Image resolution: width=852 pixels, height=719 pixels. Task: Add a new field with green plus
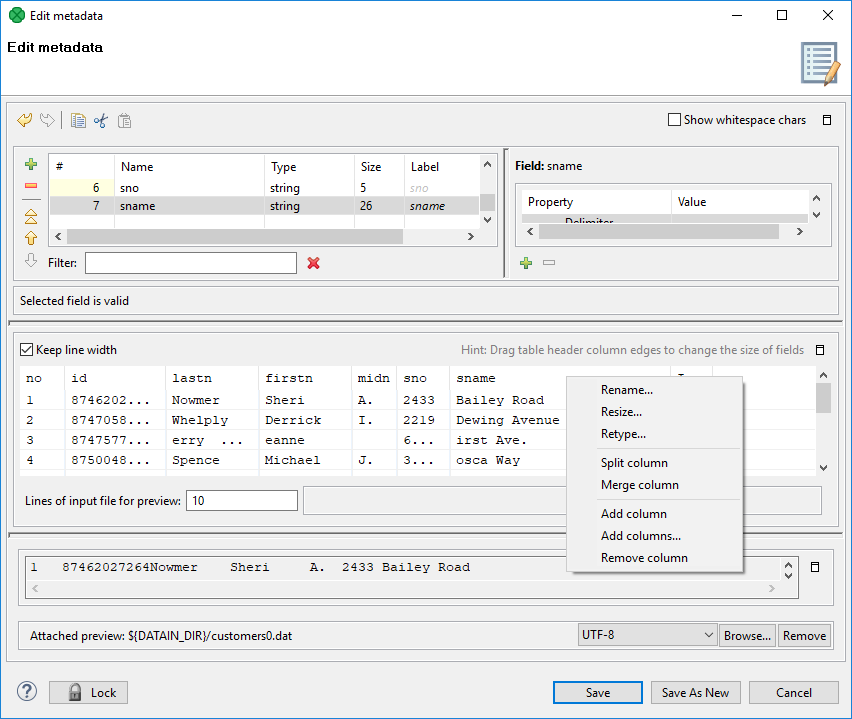[31, 165]
